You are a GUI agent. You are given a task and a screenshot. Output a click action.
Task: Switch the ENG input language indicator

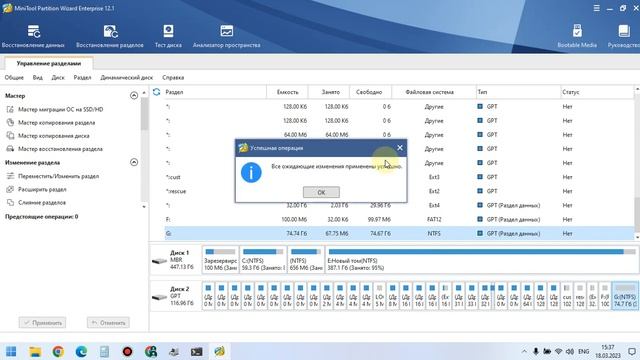pos(584,351)
